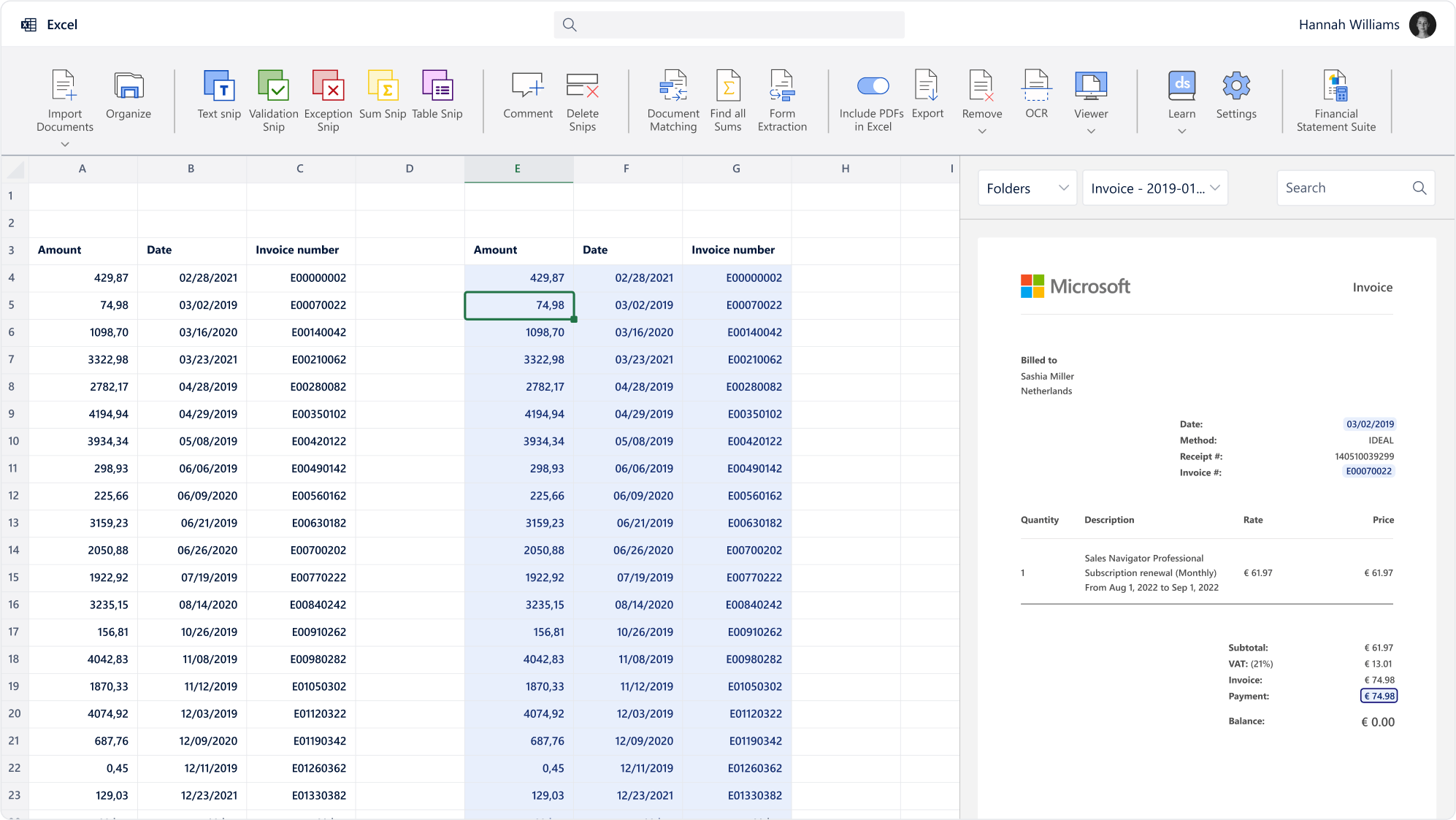Screen dimensions: 1456x820
Task: Open the Viewer dropdown menu
Action: point(1091,131)
